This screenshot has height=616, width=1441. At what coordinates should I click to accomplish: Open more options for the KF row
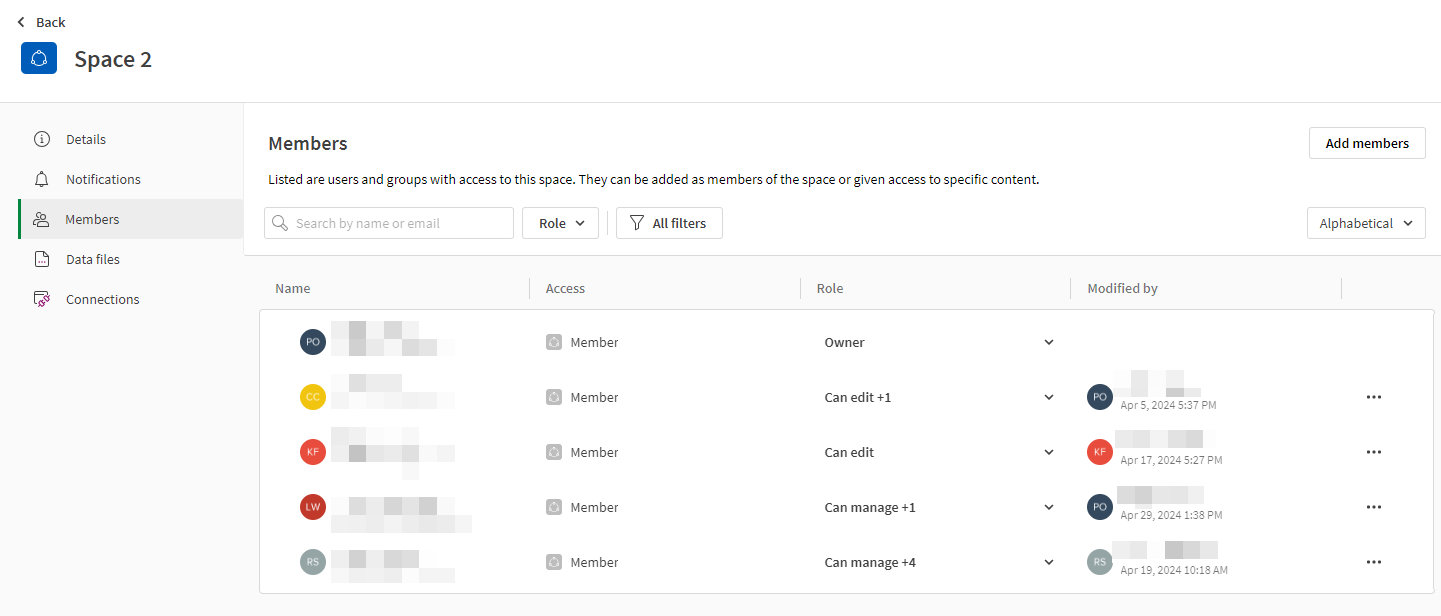click(x=1374, y=452)
